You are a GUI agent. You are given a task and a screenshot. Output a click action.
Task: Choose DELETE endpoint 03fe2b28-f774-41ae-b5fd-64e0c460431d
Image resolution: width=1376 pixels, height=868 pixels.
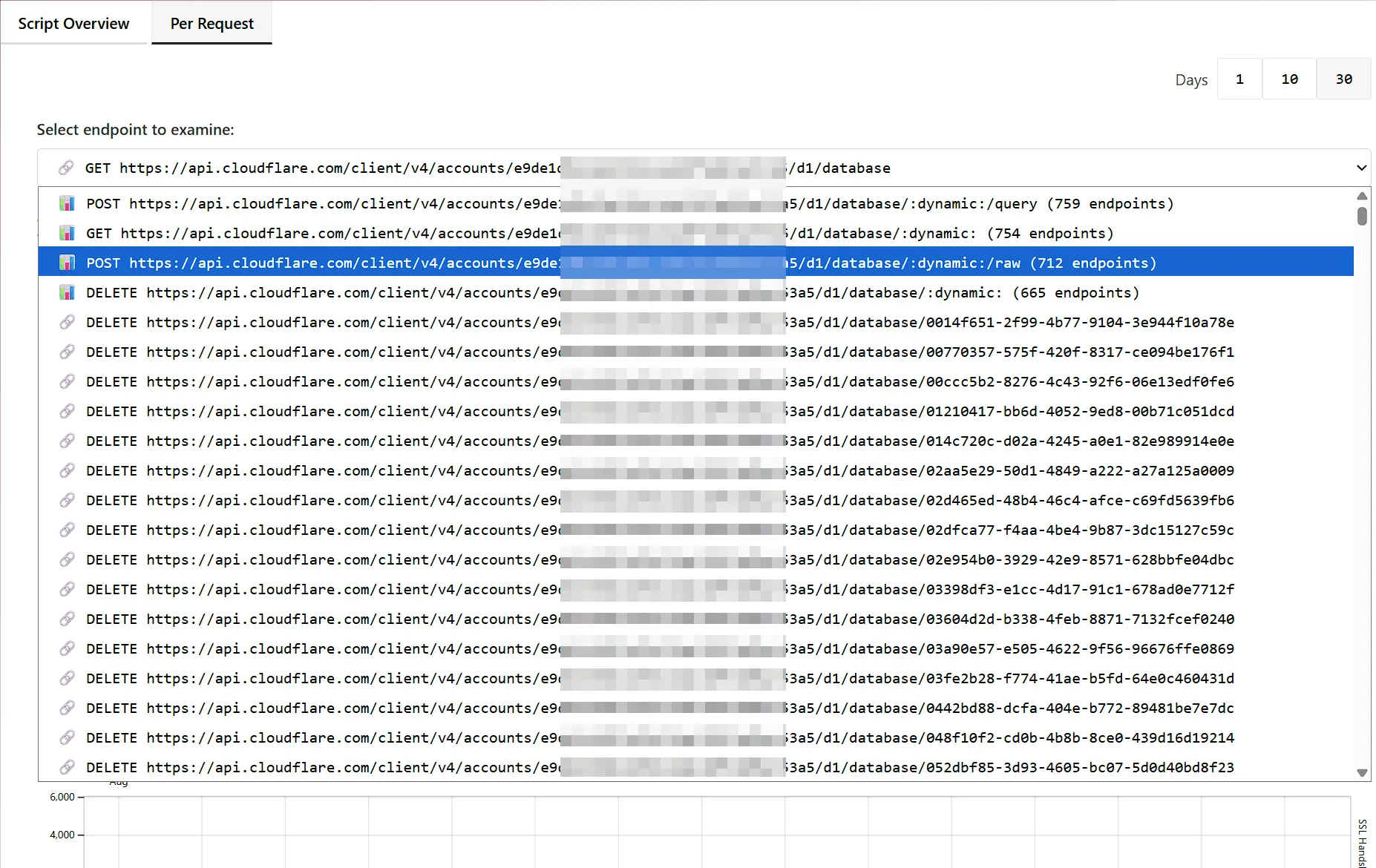(696, 678)
